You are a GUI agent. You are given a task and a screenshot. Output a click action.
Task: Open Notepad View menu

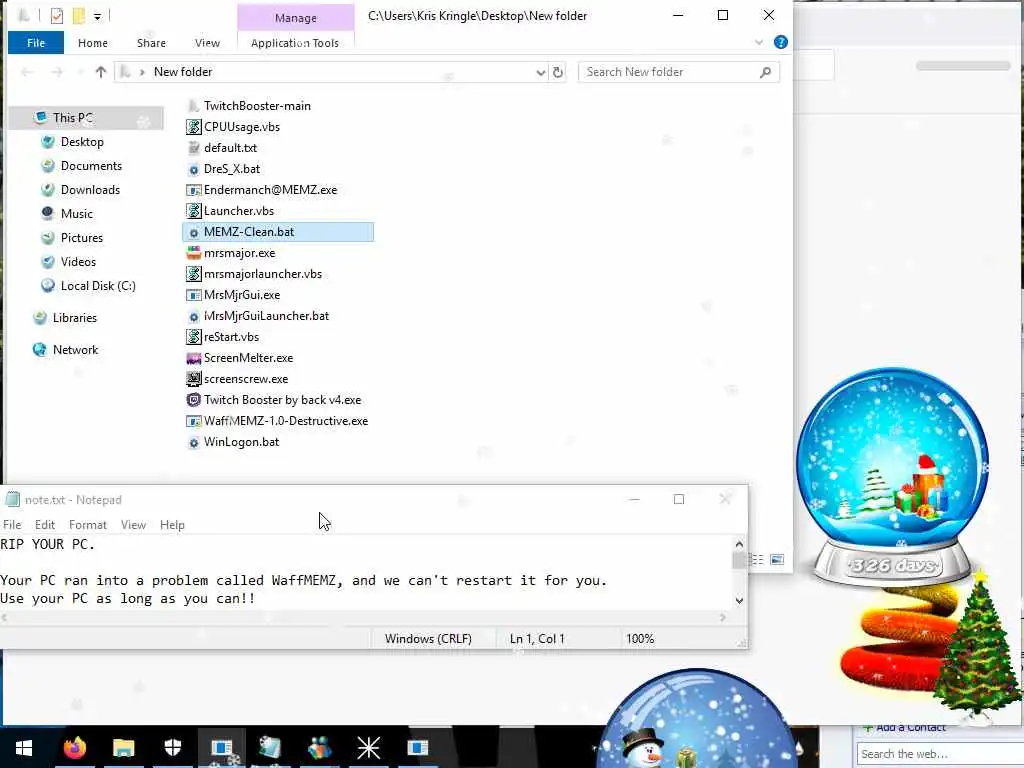[x=133, y=525]
